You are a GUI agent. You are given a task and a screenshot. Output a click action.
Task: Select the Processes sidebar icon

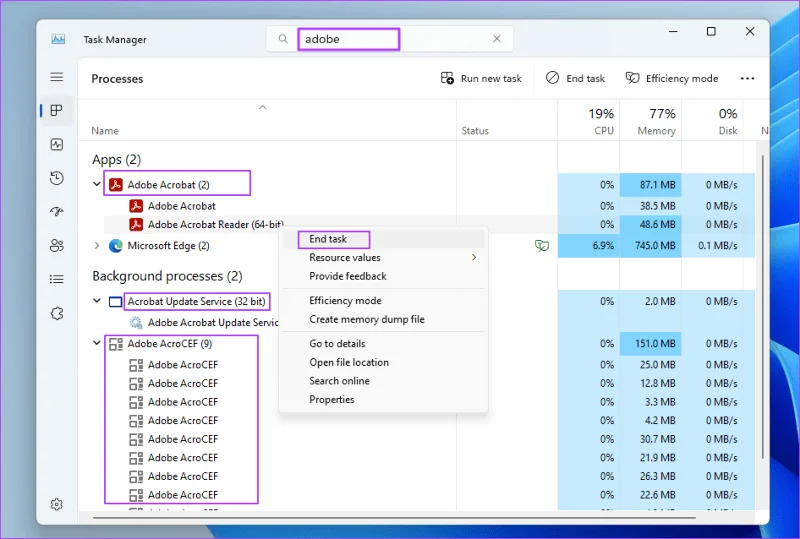[x=57, y=110]
